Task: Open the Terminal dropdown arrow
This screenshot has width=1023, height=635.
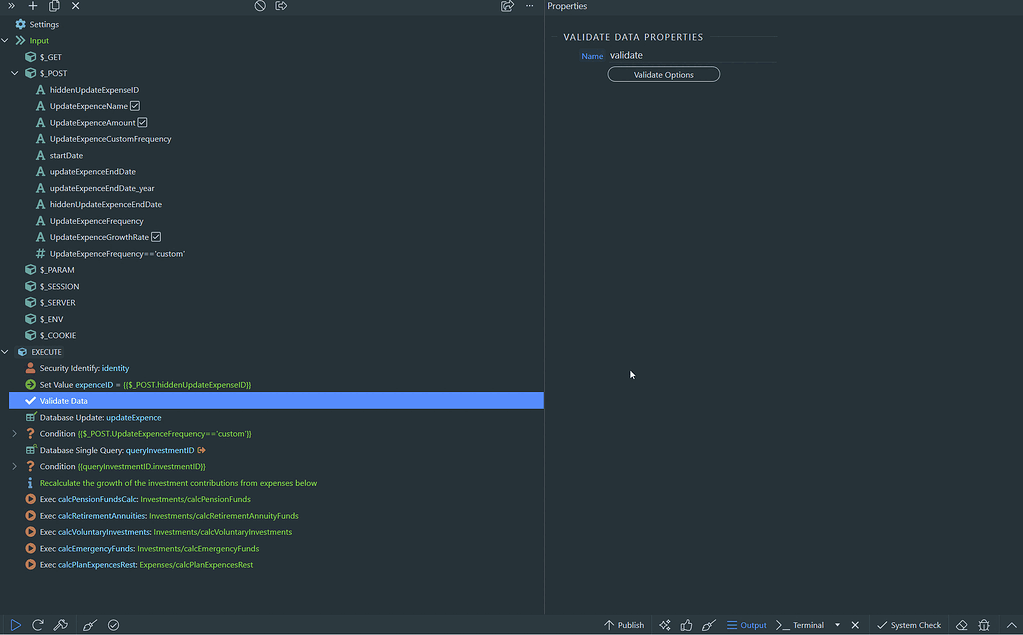Action: 838,625
